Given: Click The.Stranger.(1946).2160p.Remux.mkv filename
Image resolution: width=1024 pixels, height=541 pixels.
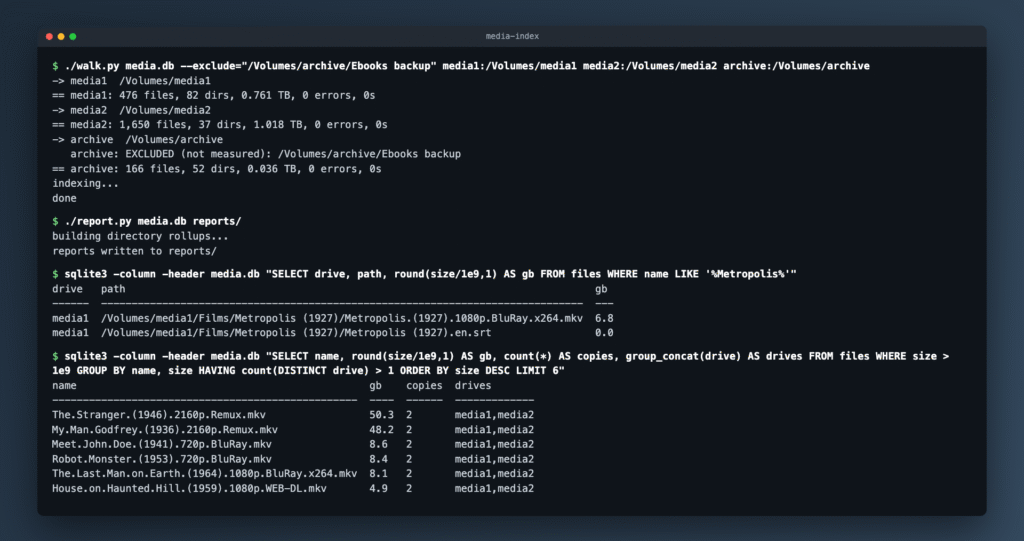Looking at the screenshot, I should 159,415.
